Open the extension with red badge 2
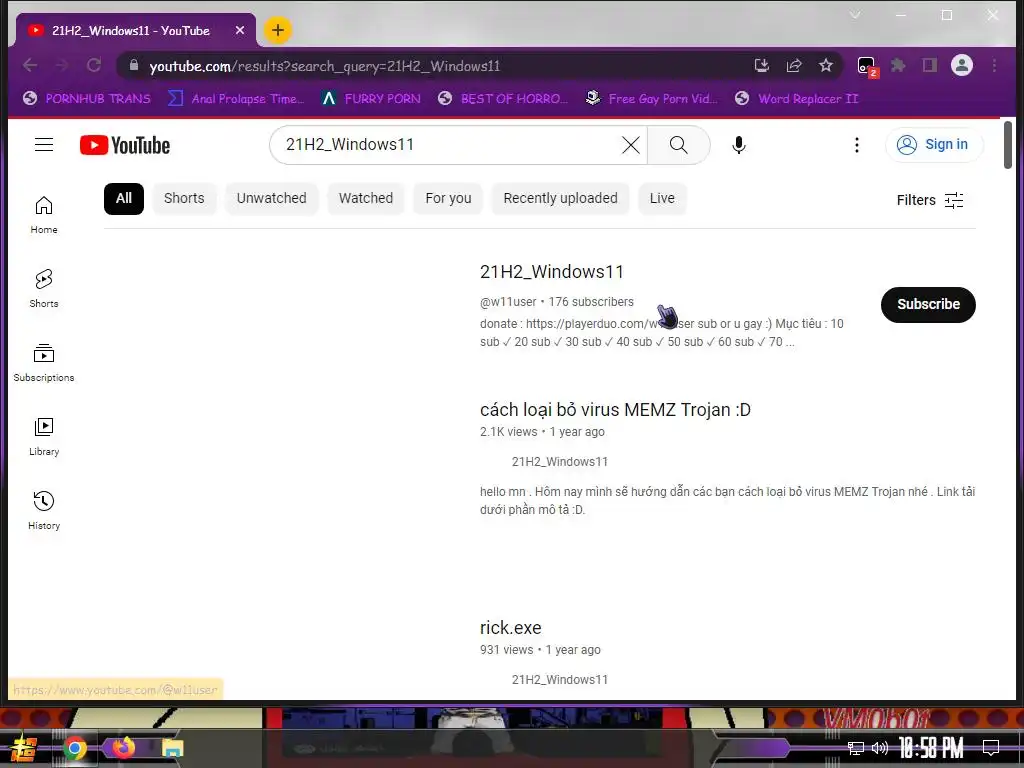The image size is (1024, 768). tap(867, 66)
